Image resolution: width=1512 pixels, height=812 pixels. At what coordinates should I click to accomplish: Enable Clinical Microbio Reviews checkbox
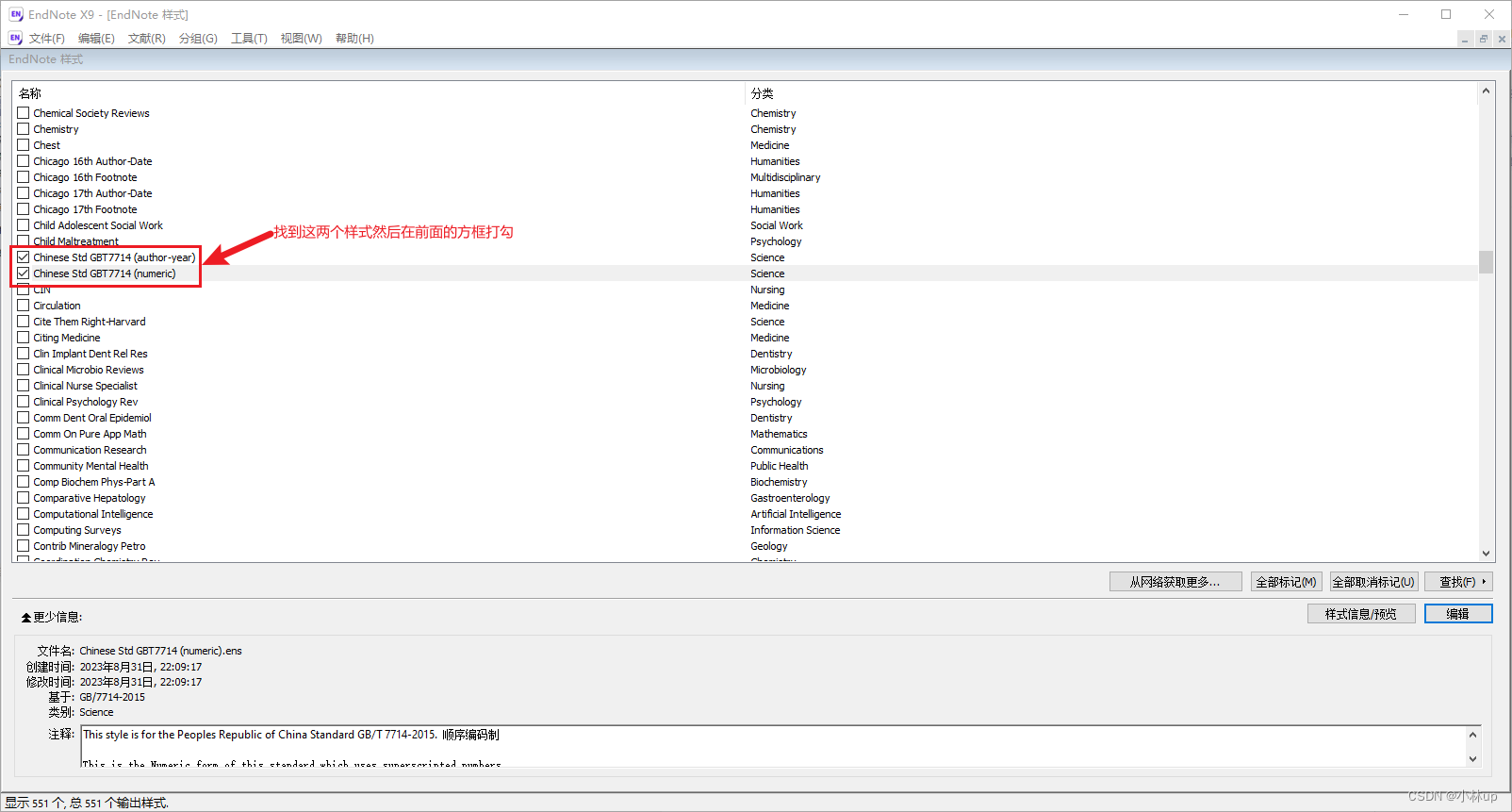(x=24, y=369)
